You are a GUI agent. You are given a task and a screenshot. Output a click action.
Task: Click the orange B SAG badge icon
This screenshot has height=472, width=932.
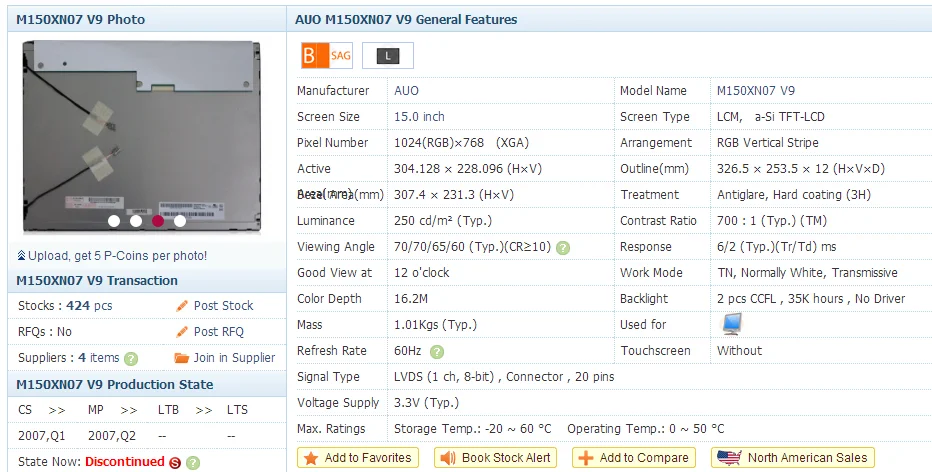(x=326, y=56)
